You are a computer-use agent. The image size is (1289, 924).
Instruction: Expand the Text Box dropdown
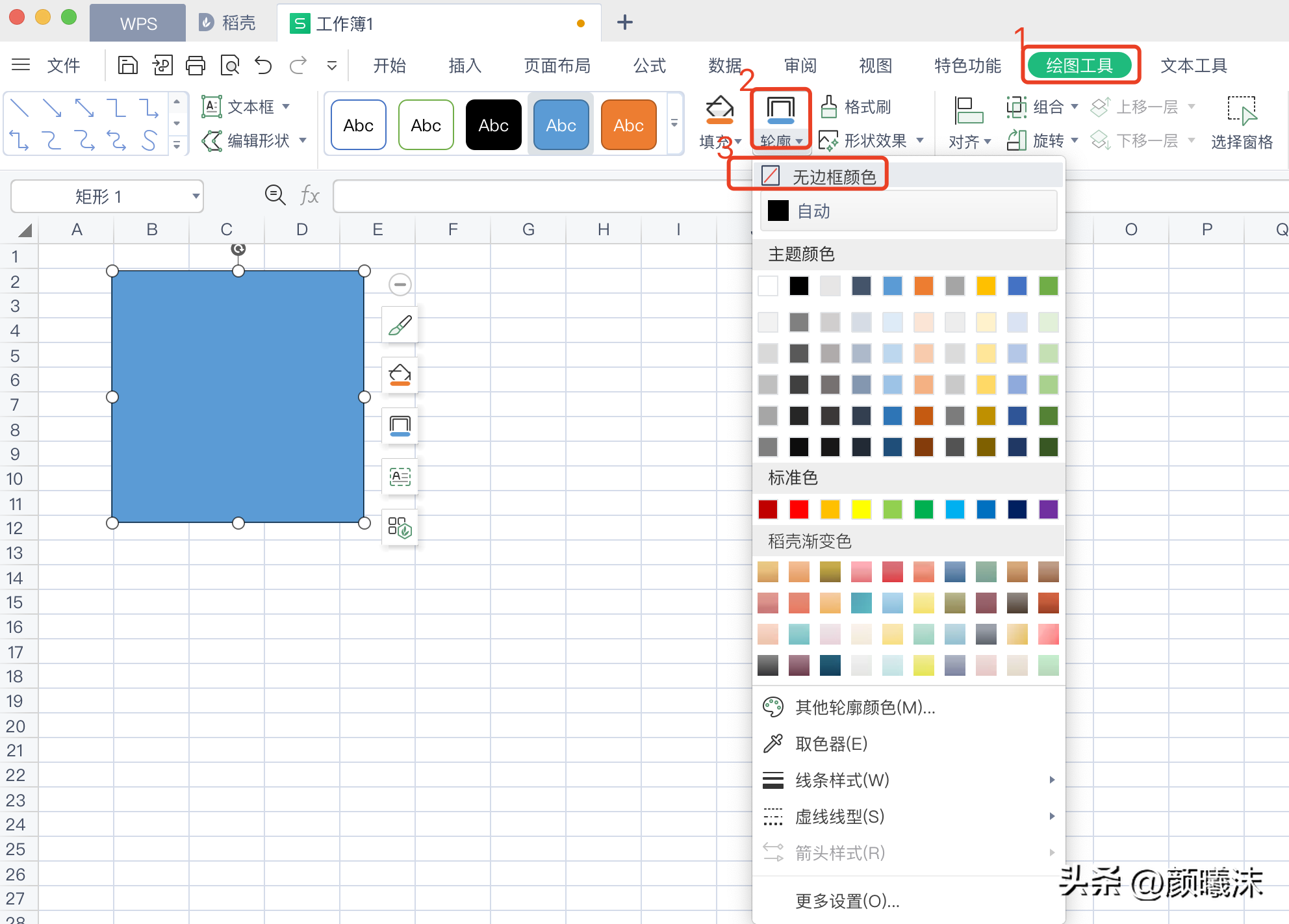tap(286, 106)
